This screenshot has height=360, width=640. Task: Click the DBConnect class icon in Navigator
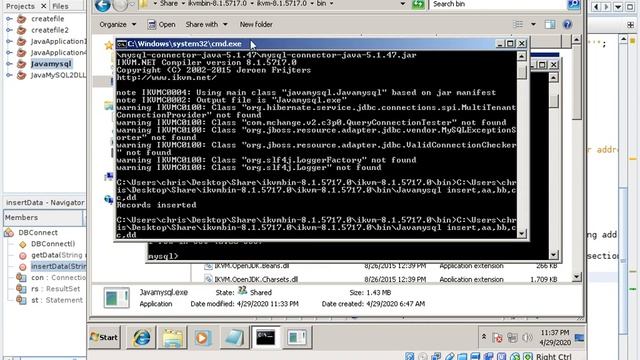(9, 233)
